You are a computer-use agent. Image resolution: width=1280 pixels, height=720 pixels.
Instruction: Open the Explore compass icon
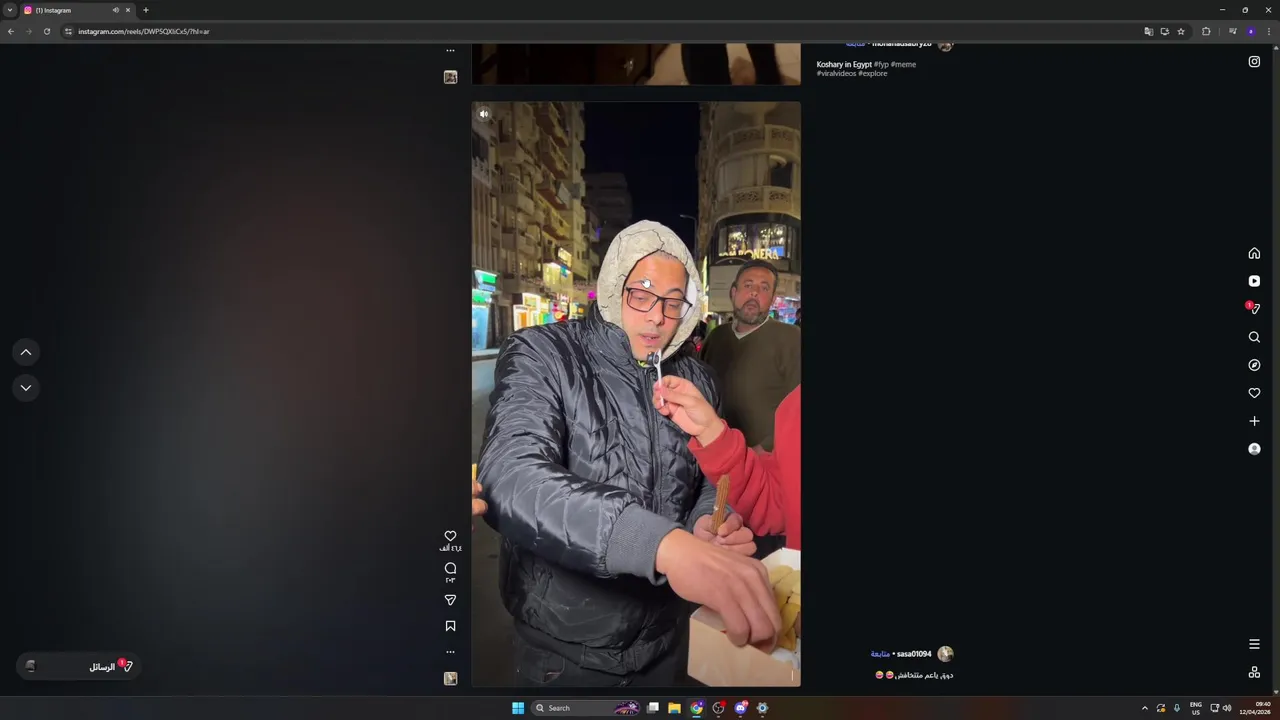click(1254, 365)
